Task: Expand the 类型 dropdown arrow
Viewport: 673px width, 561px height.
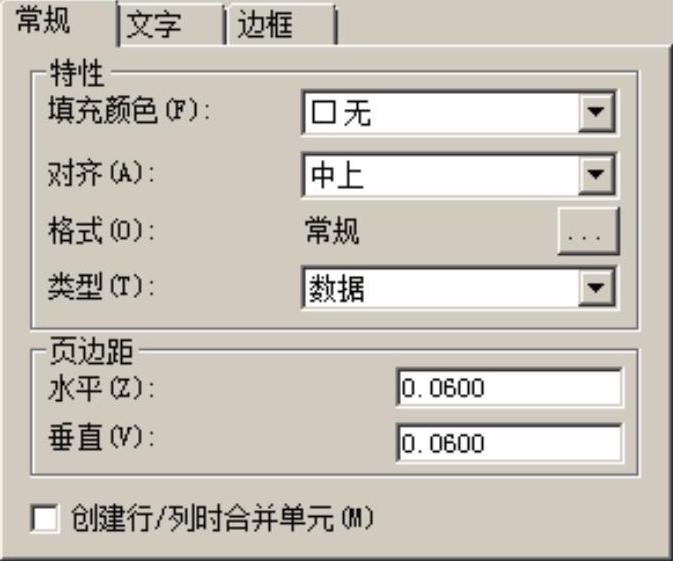Action: pyautogui.click(x=597, y=289)
